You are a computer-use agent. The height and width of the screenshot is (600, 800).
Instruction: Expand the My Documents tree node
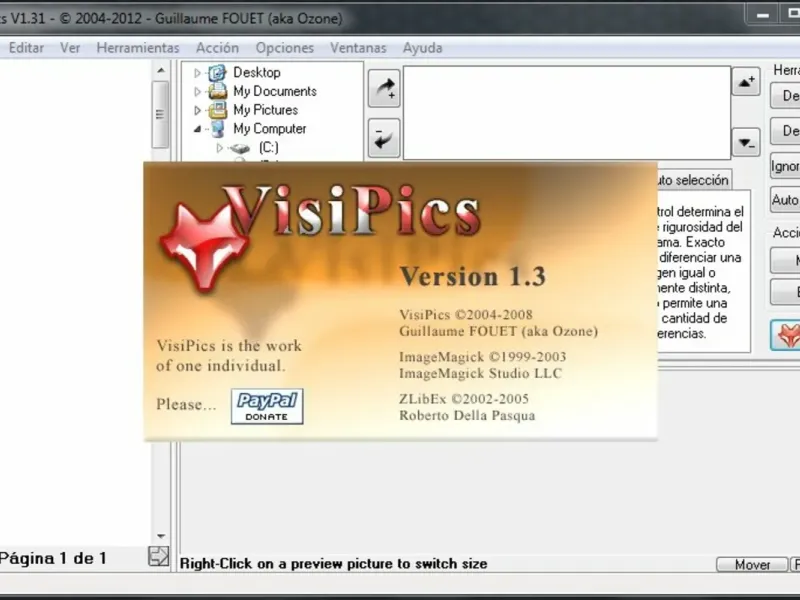197,92
